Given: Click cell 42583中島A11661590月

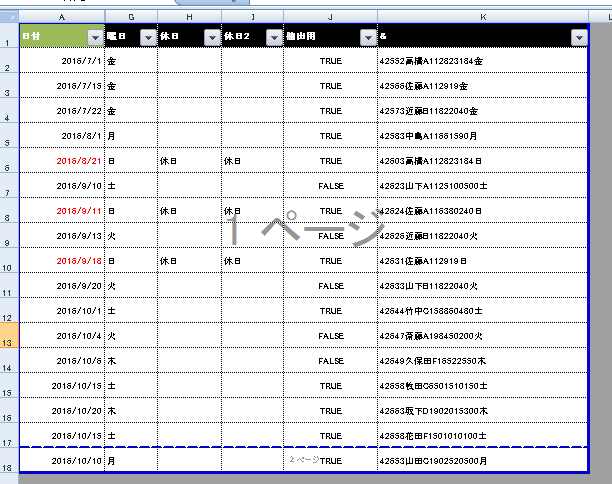Looking at the screenshot, I should tap(483, 135).
